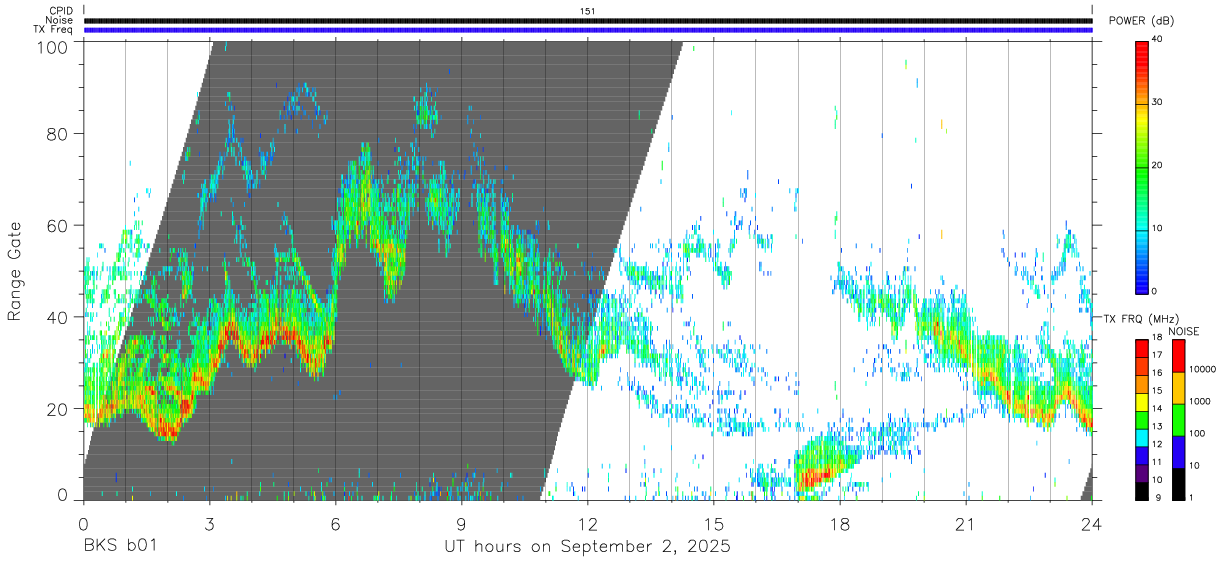Screen dimensions: 1228x567
Task: Pick the yellow swatch of the NOISE legend
Action: point(1178,388)
